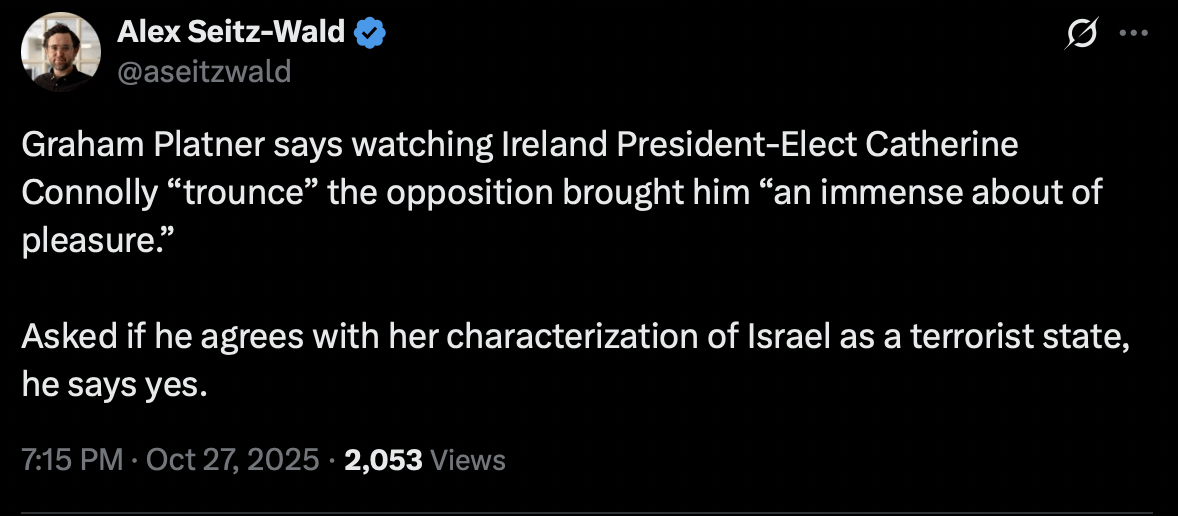Open the Grok explain post icon

1081,35
